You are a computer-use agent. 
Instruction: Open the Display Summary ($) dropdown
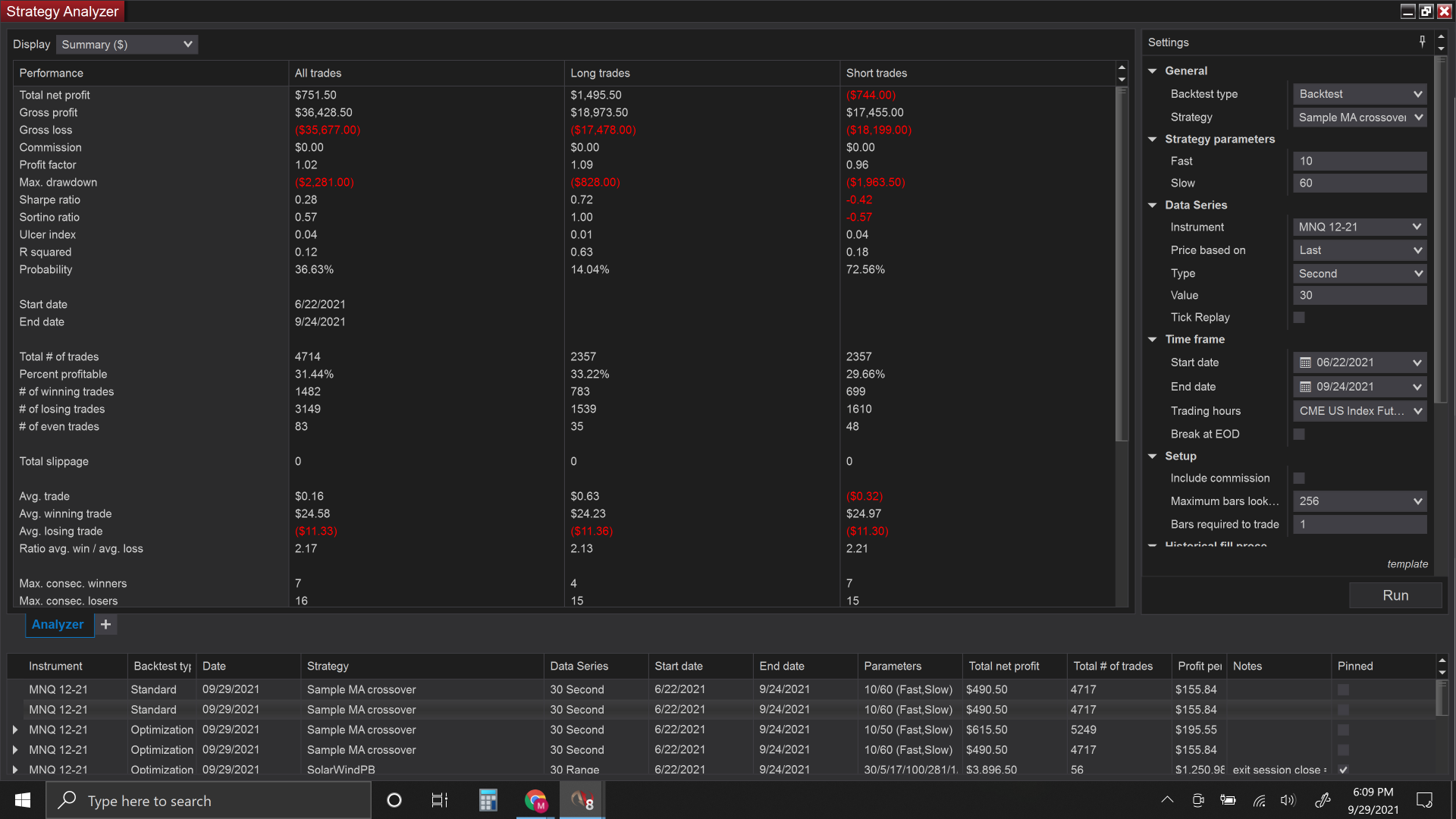point(127,45)
